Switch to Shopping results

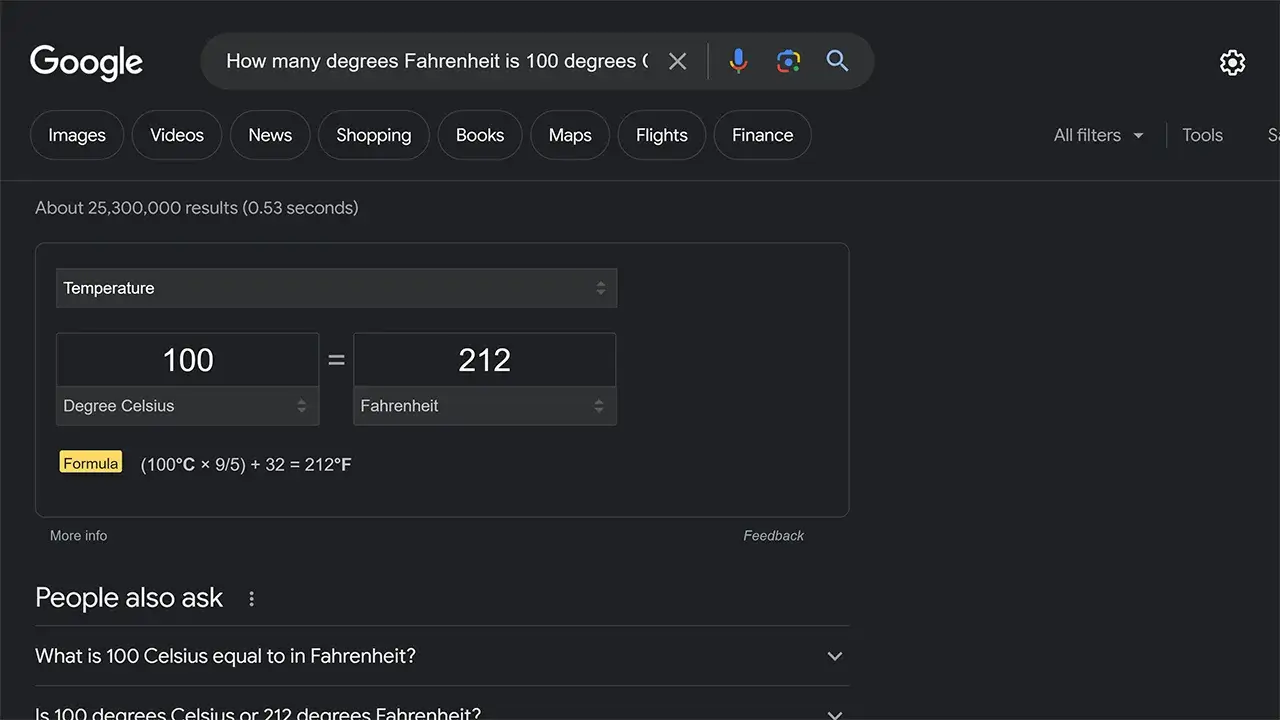[374, 135]
